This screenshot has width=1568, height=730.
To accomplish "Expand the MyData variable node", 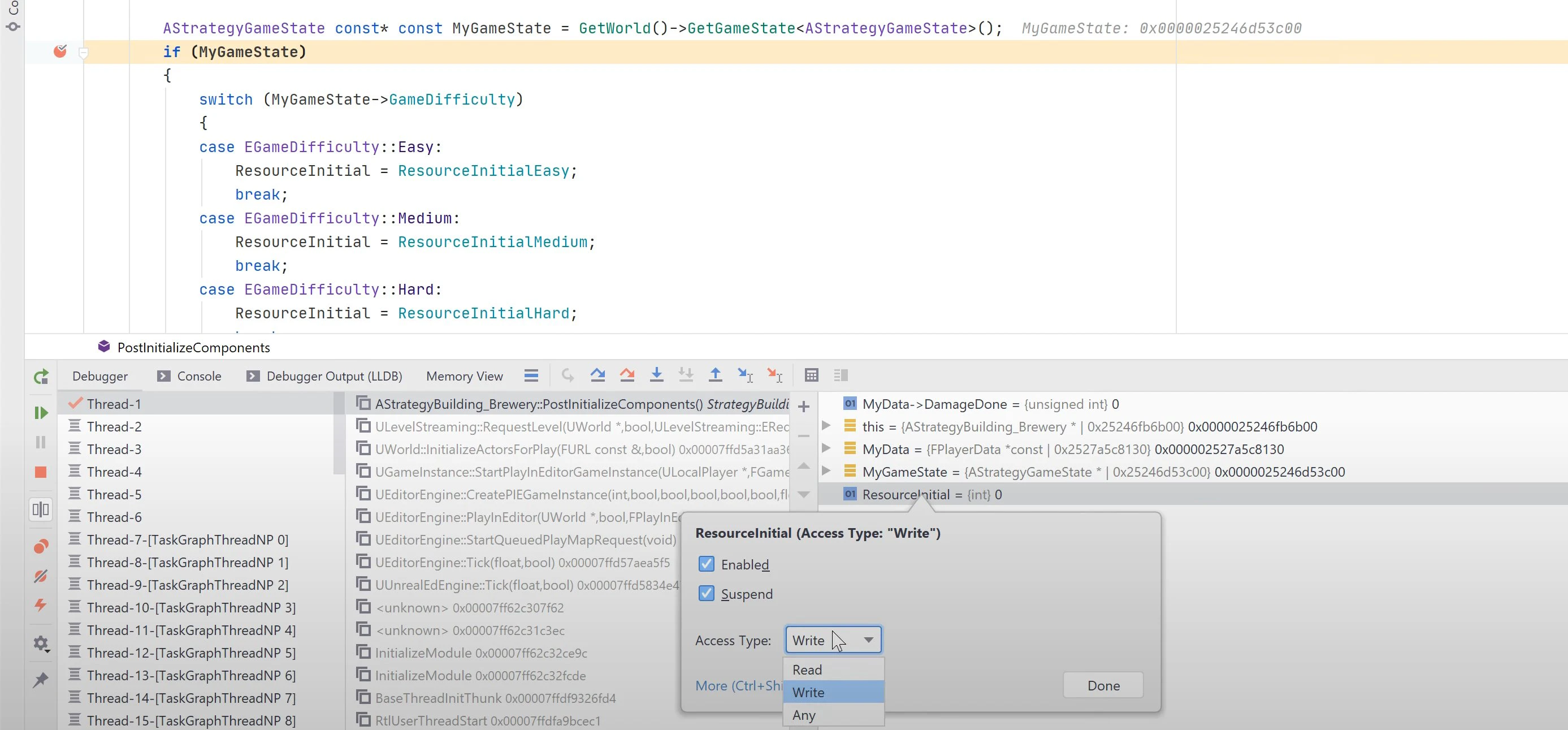I will [x=826, y=448].
